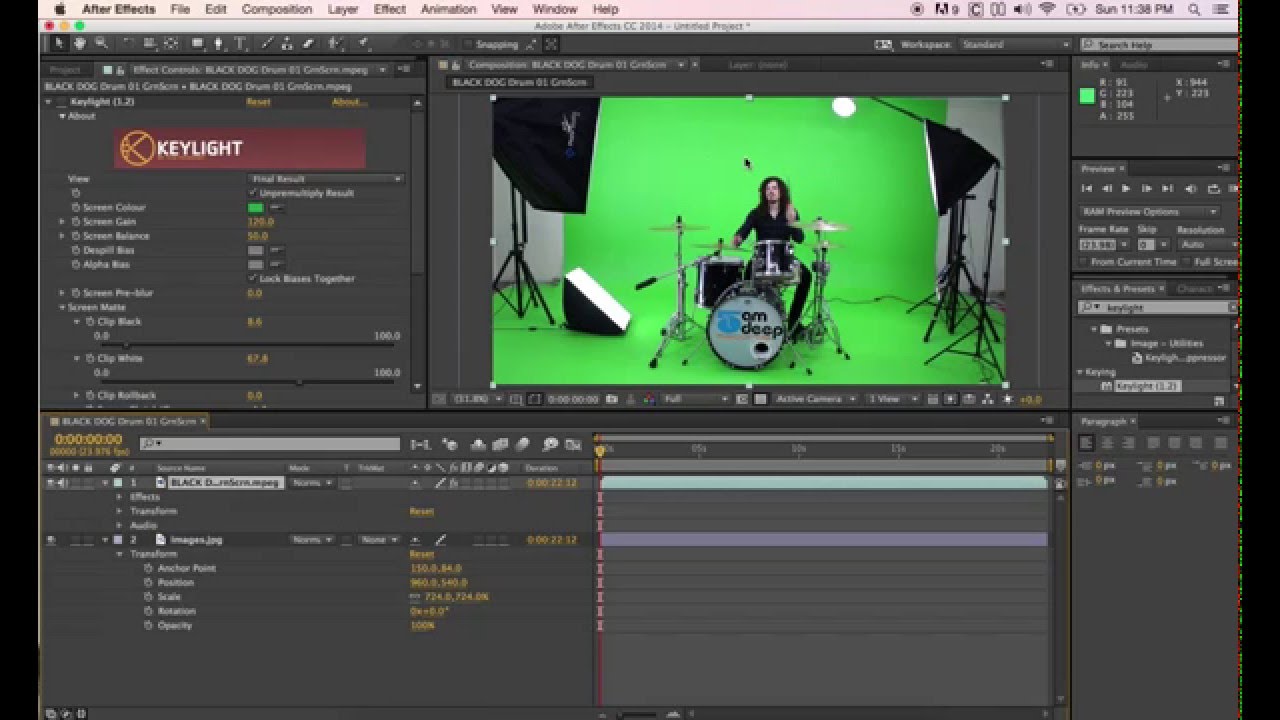Toggle Scale constrain proportions link
This screenshot has width=1280, height=720.
415,597
